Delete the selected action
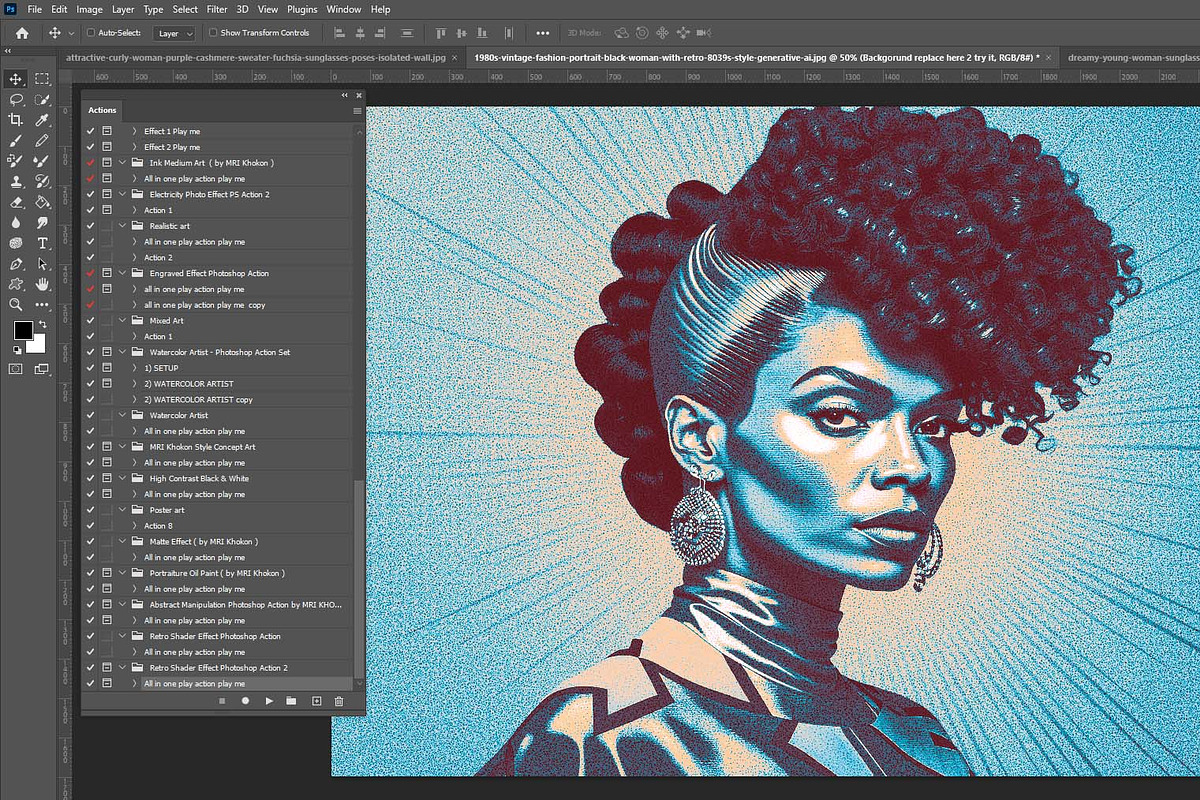 click(339, 701)
